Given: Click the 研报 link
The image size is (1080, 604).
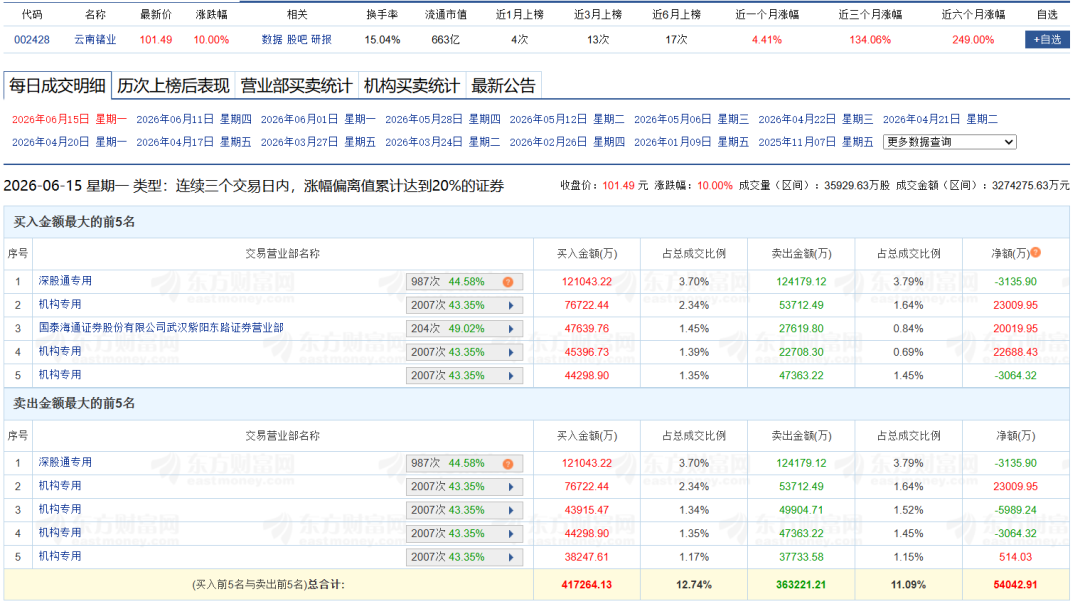Looking at the screenshot, I should click(x=321, y=40).
